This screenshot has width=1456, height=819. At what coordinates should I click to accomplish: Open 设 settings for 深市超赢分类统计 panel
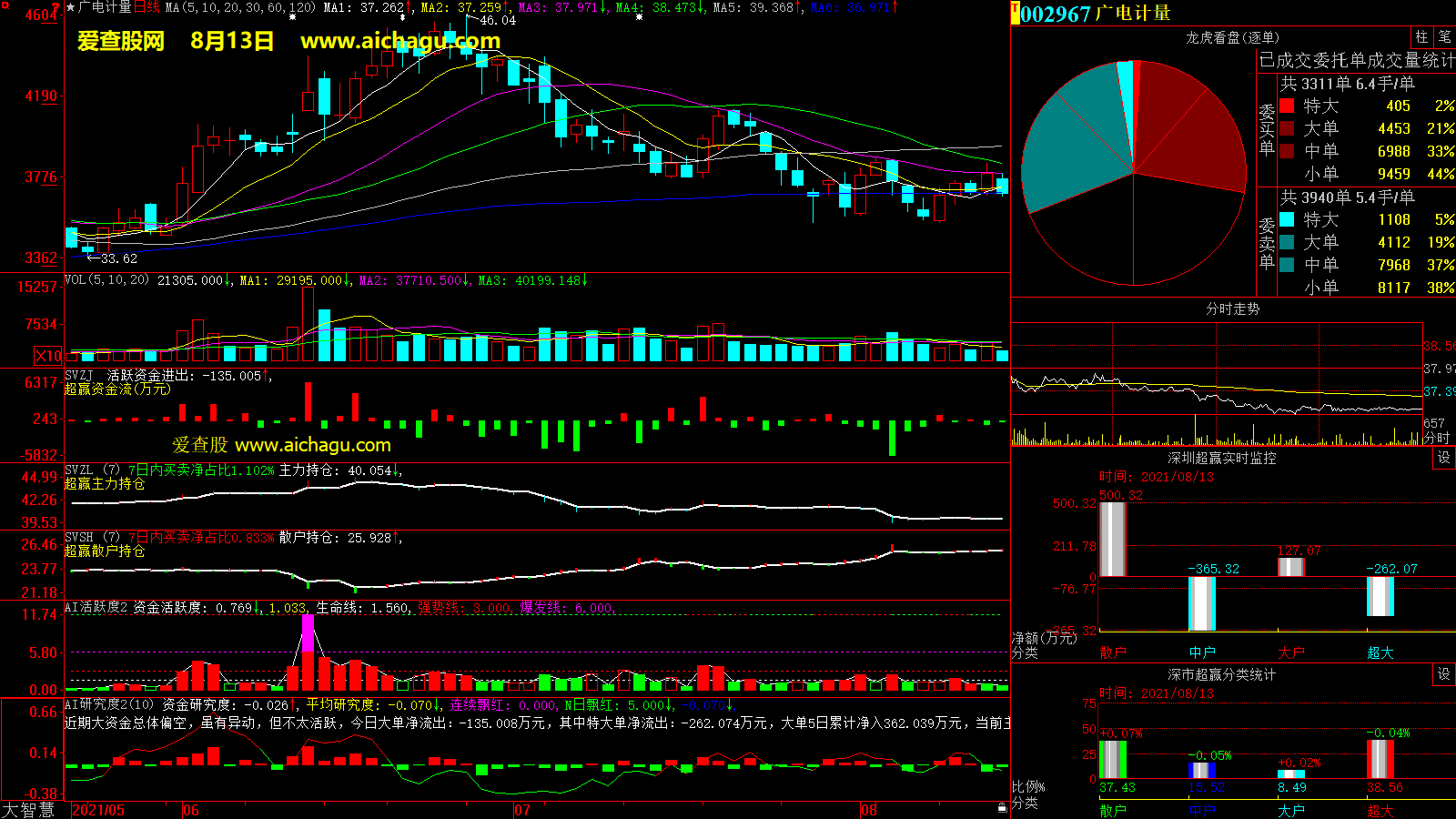pos(1444,674)
